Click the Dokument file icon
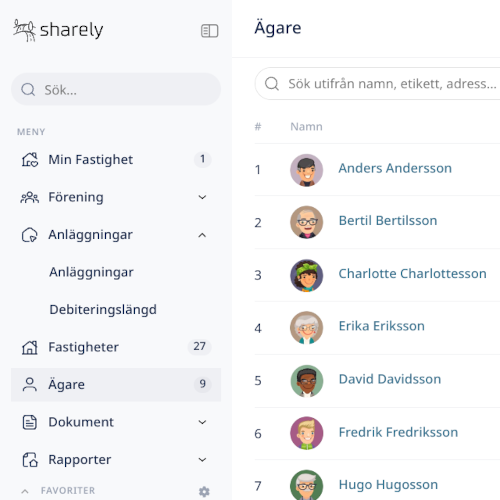This screenshot has height=500, width=500. pyautogui.click(x=30, y=422)
